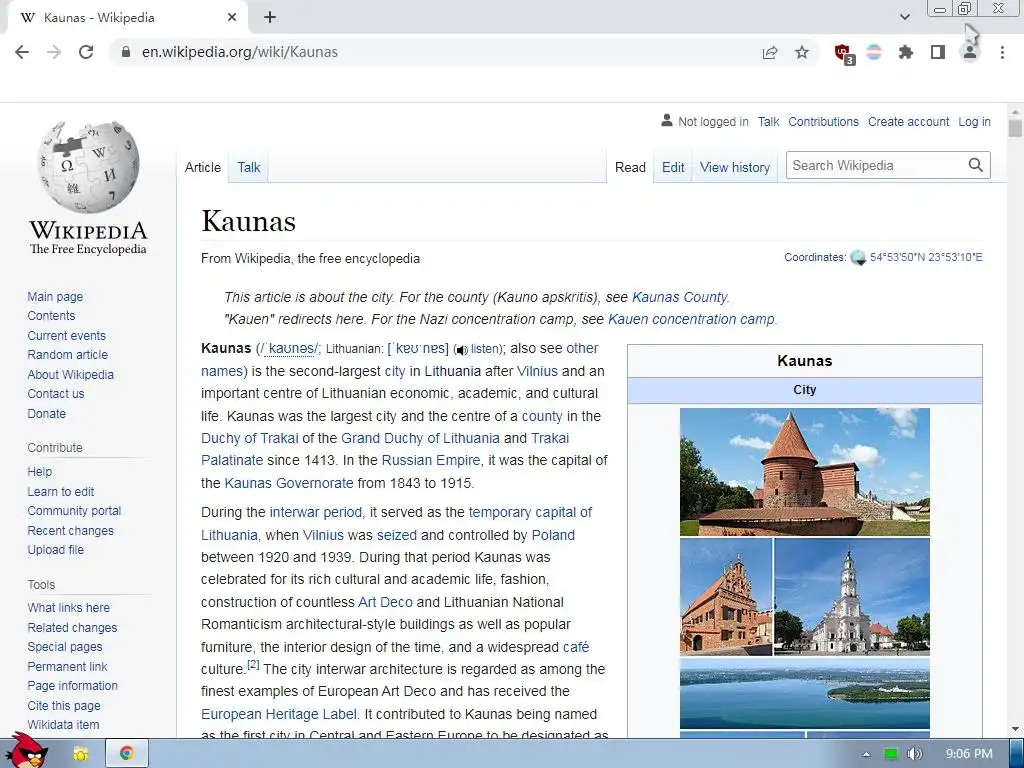Open the Extensions puzzle piece menu

906,52
